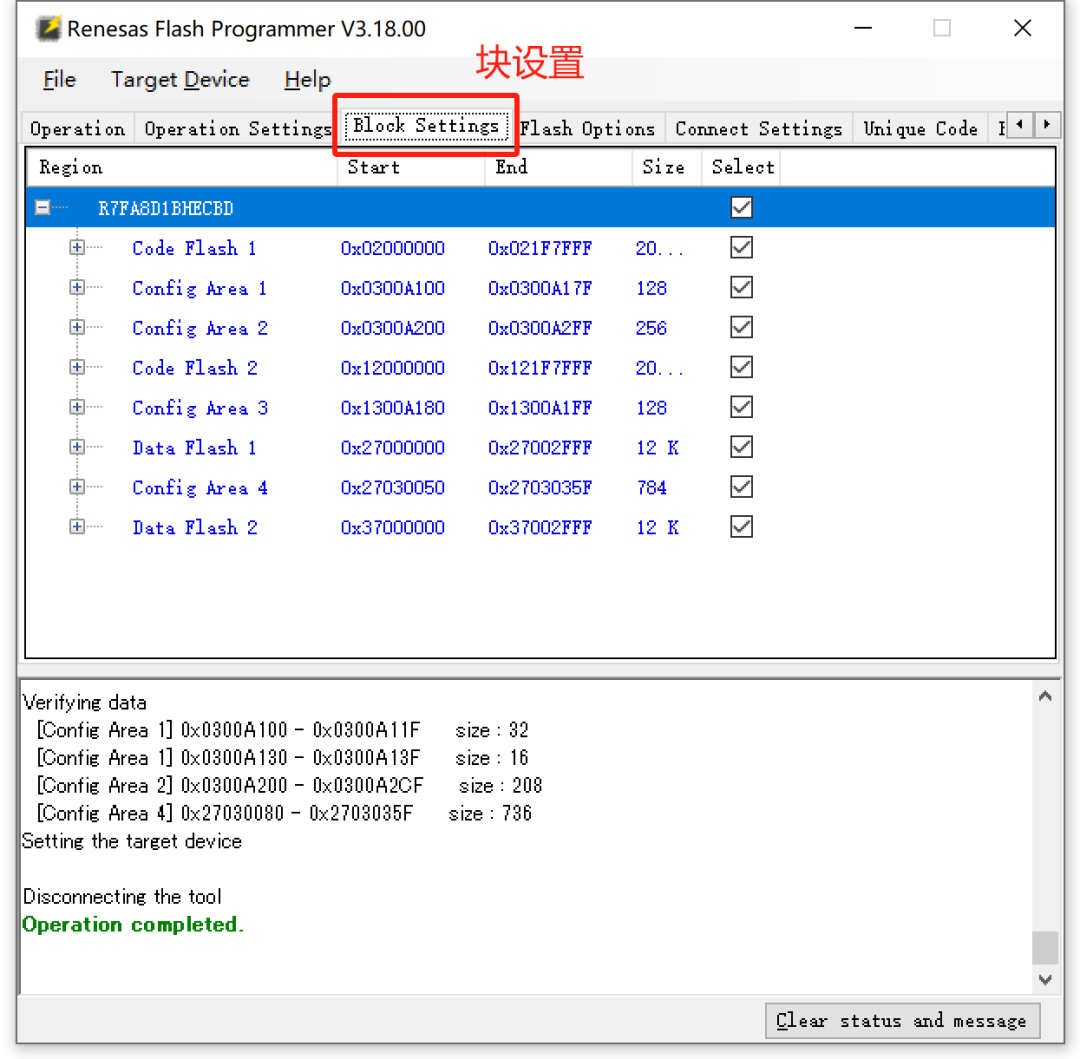The width and height of the screenshot is (1080, 1059).
Task: Switch to the Operation Settings tab
Action: (x=238, y=129)
